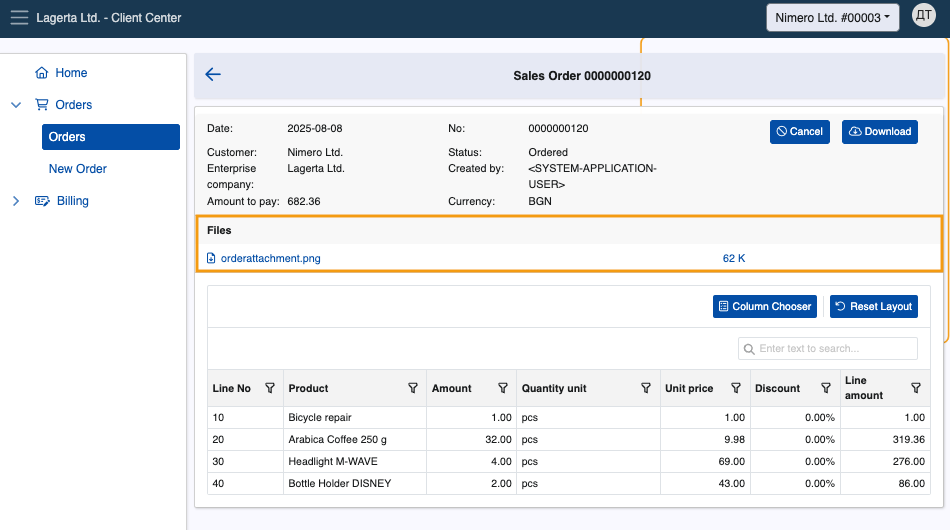
Task: Go to Home in sidebar
Action: 70,73
